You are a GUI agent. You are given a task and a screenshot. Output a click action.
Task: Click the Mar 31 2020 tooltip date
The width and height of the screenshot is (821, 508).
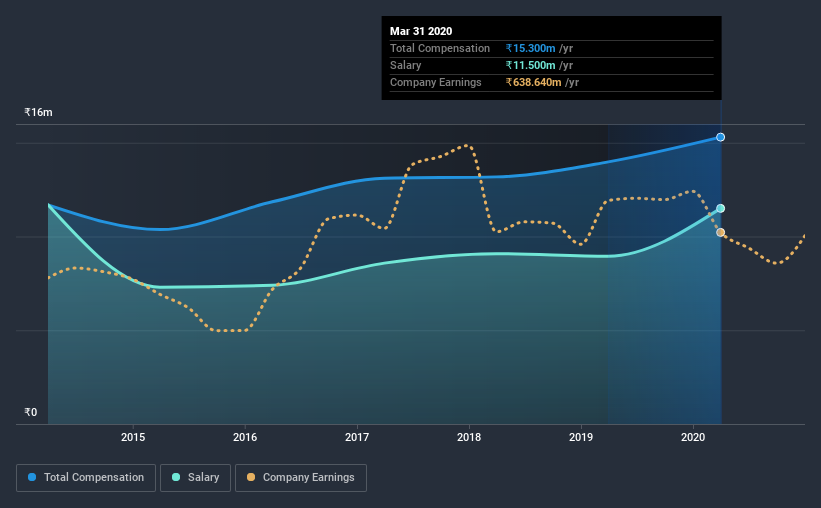pyautogui.click(x=421, y=31)
